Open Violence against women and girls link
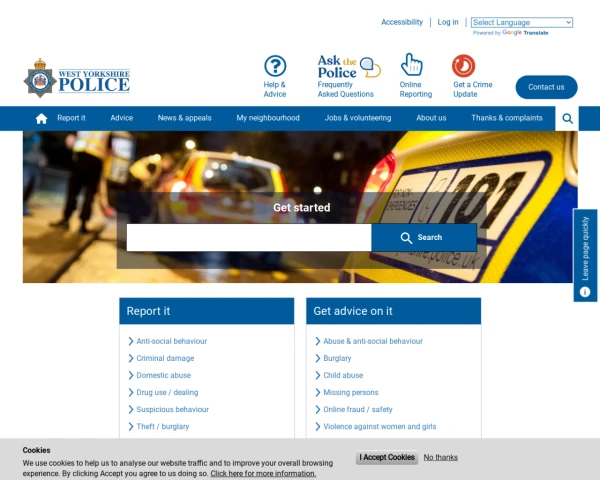 tap(380, 426)
